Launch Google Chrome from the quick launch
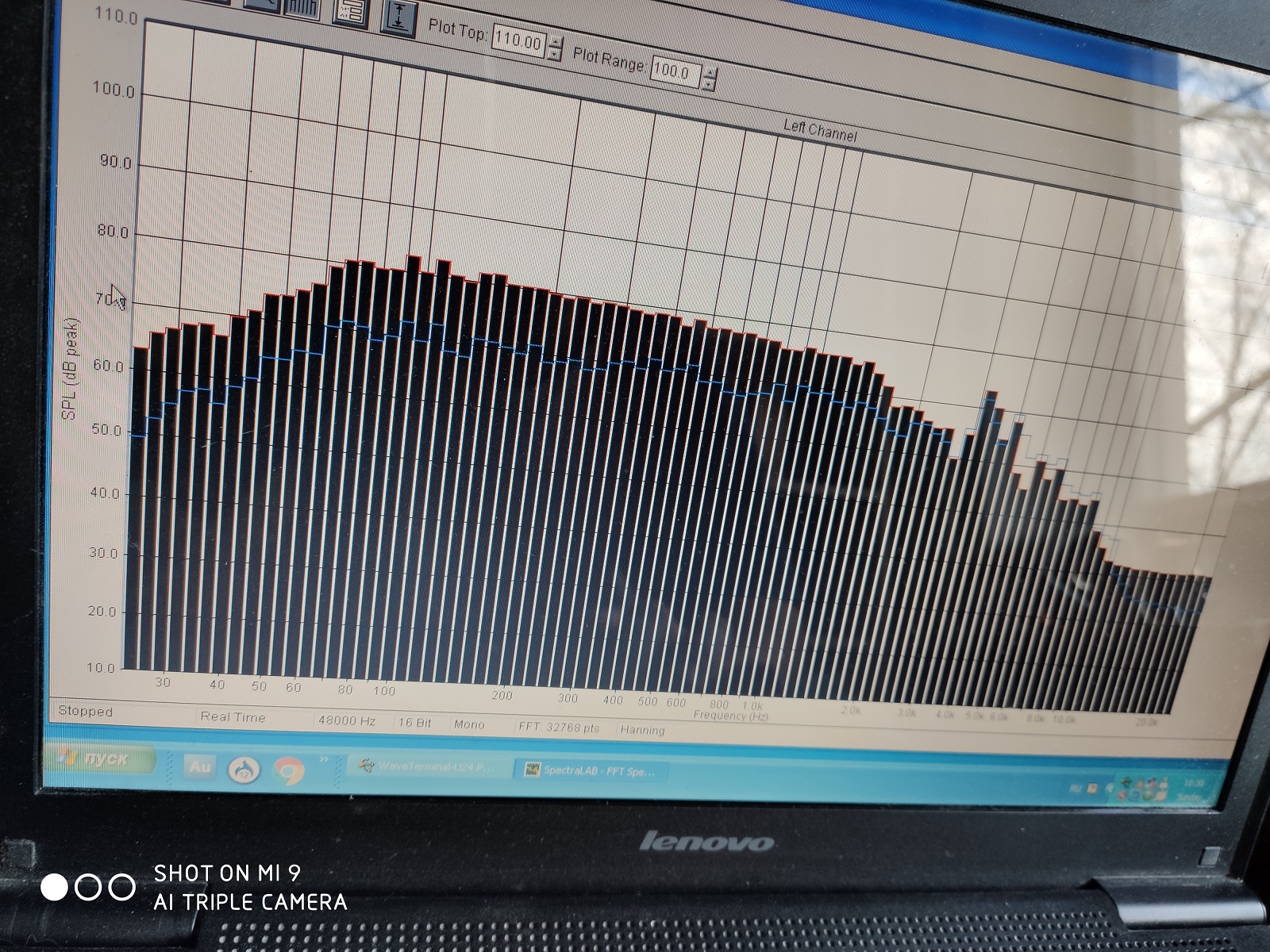1270x952 pixels. click(x=288, y=770)
